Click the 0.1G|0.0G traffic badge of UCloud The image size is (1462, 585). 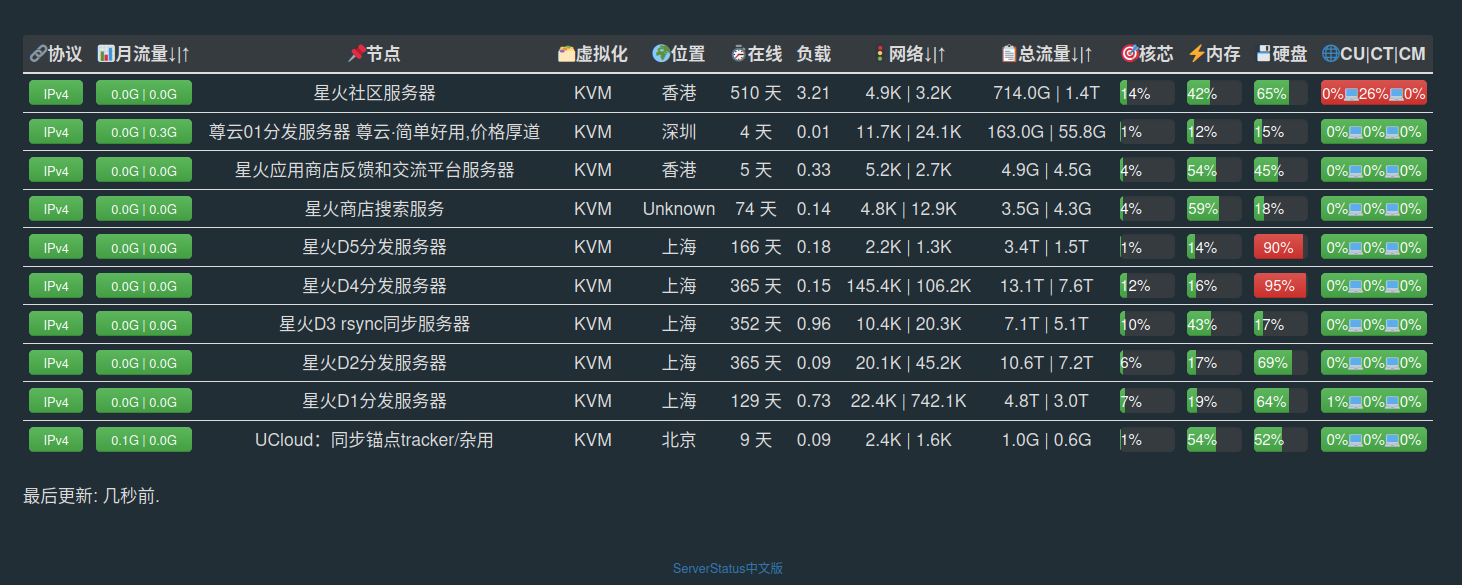tap(143, 439)
